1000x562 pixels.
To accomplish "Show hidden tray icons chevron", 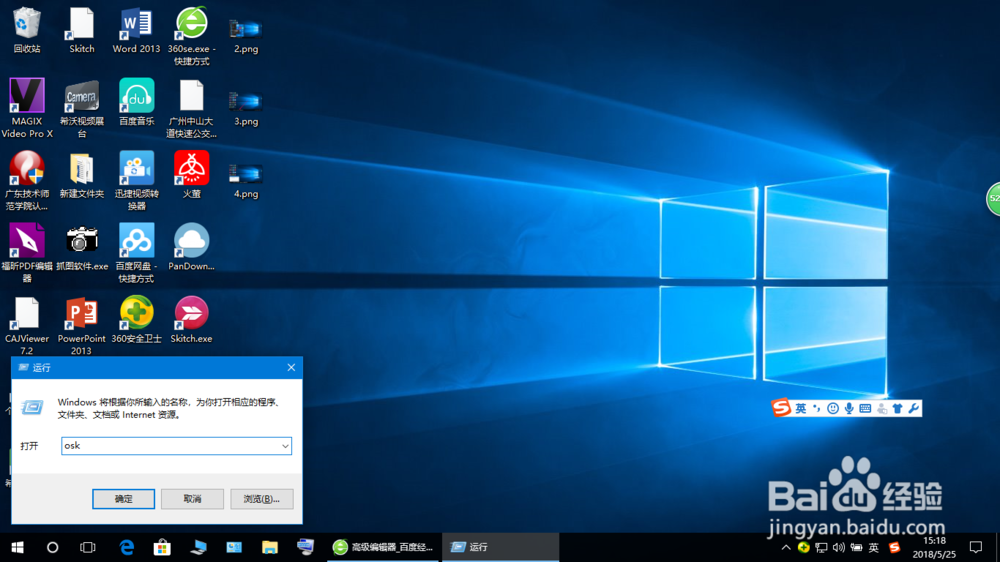I will click(786, 547).
